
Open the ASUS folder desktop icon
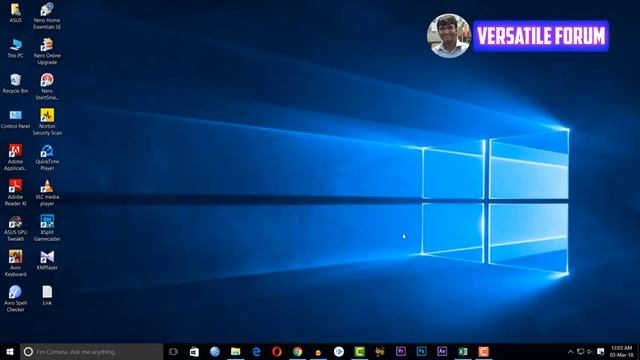tap(16, 13)
